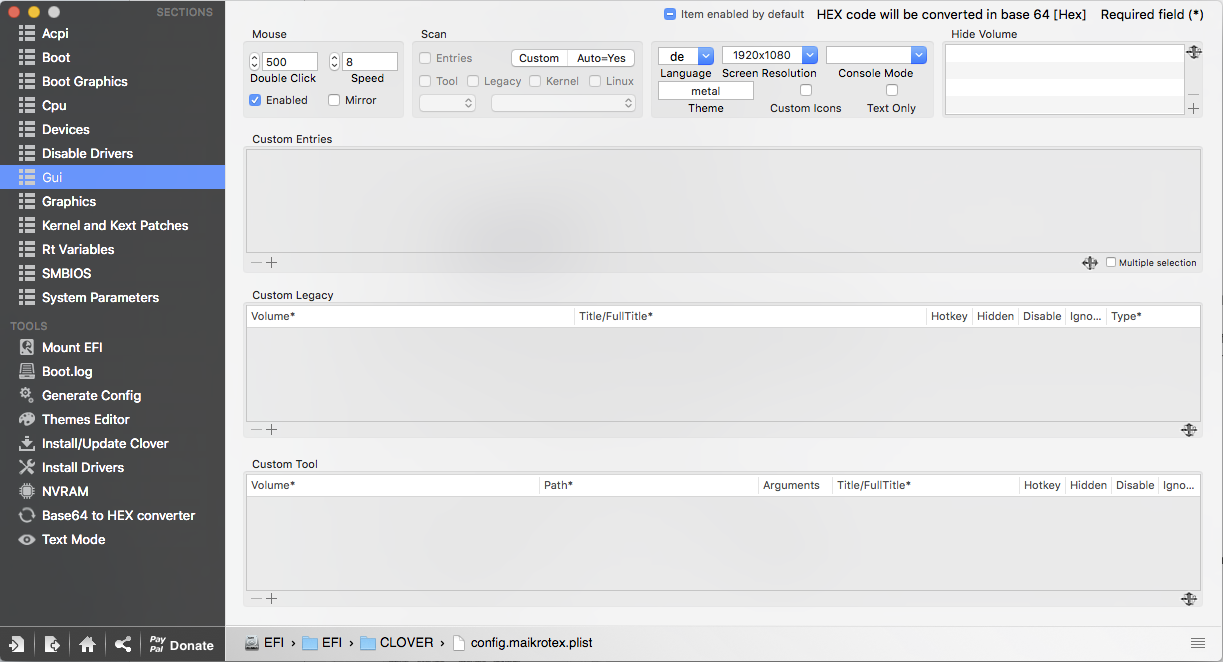Viewport: 1223px width, 662px height.
Task: Click the share icon in bottom toolbar
Action: (x=122, y=645)
